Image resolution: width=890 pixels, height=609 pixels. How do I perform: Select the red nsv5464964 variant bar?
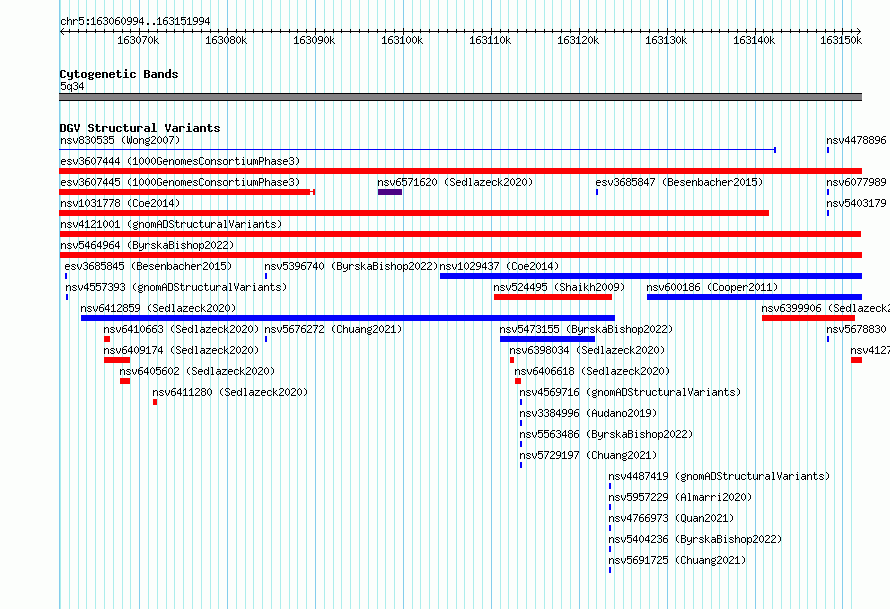tap(460, 255)
